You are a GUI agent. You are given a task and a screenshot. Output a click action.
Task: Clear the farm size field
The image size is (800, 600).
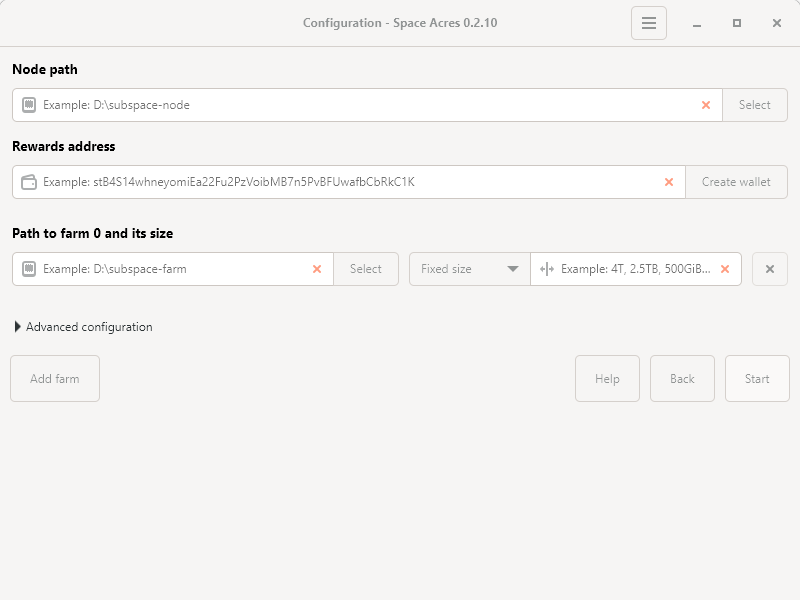point(725,269)
